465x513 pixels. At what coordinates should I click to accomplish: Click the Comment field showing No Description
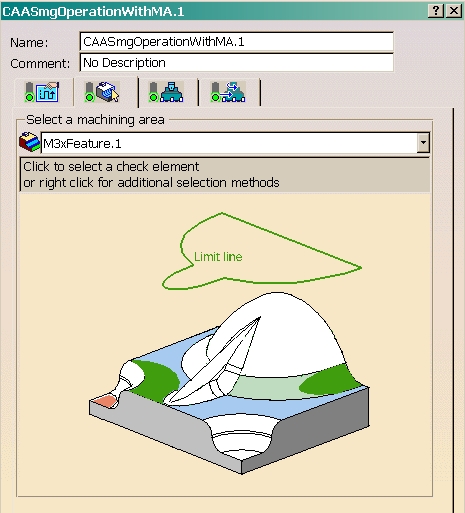point(236,63)
